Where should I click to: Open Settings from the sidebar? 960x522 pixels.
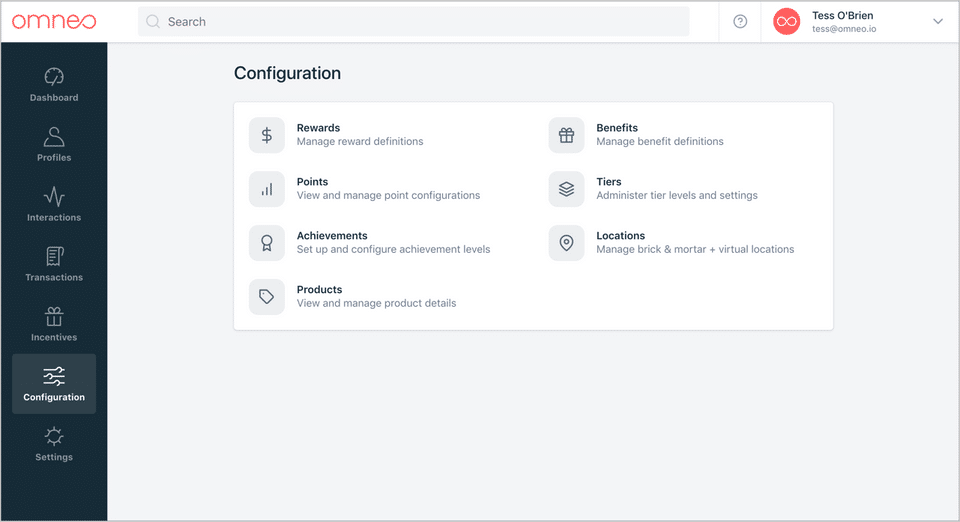coord(54,444)
